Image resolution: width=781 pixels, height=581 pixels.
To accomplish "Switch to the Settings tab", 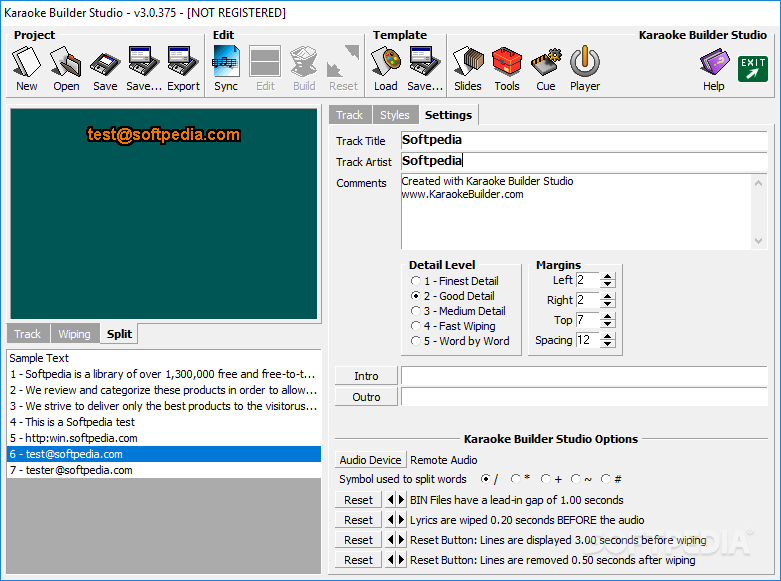I will [448, 115].
